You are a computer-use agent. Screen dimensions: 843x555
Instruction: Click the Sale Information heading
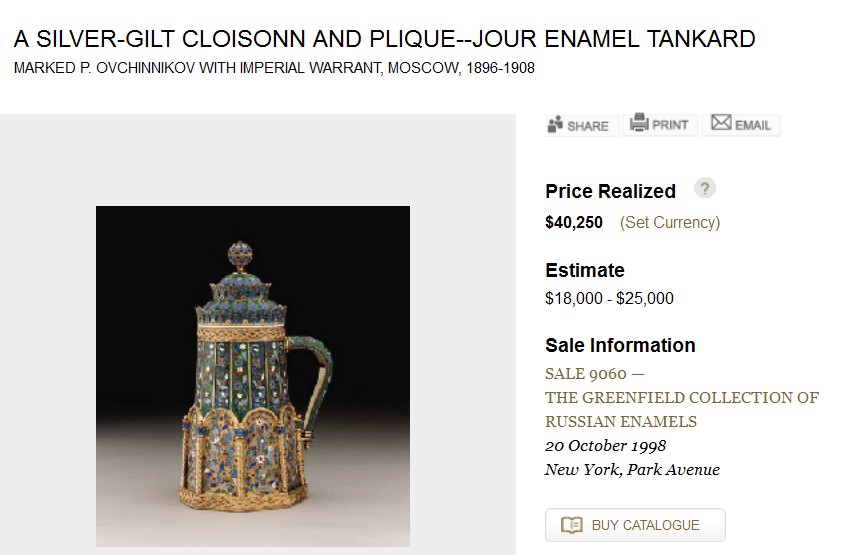[x=620, y=345]
